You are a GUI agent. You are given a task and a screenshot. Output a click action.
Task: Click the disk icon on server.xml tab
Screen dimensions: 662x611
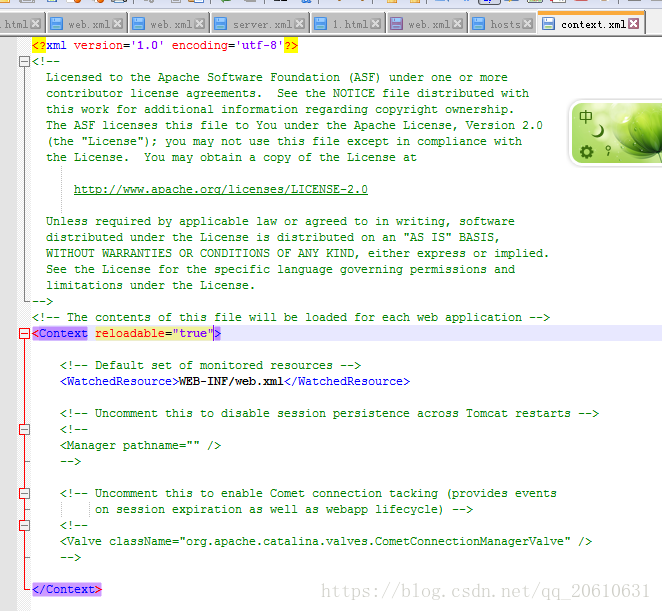[x=220, y=24]
